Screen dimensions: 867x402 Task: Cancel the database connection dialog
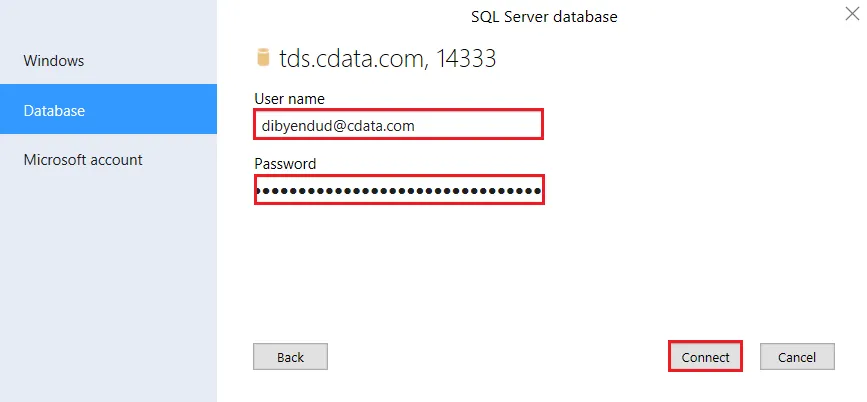797,357
